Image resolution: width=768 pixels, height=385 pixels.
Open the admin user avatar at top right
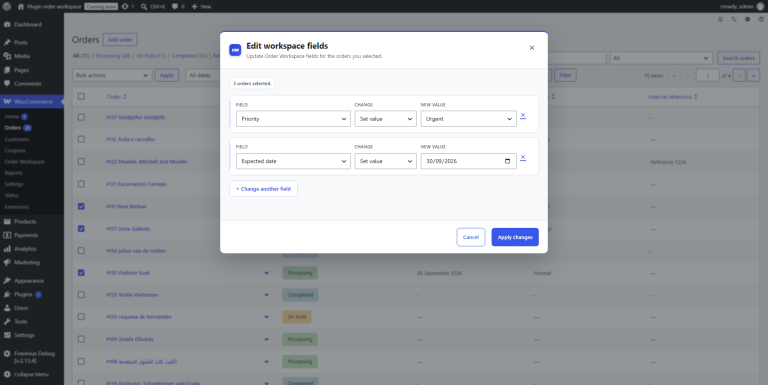pos(760,6)
